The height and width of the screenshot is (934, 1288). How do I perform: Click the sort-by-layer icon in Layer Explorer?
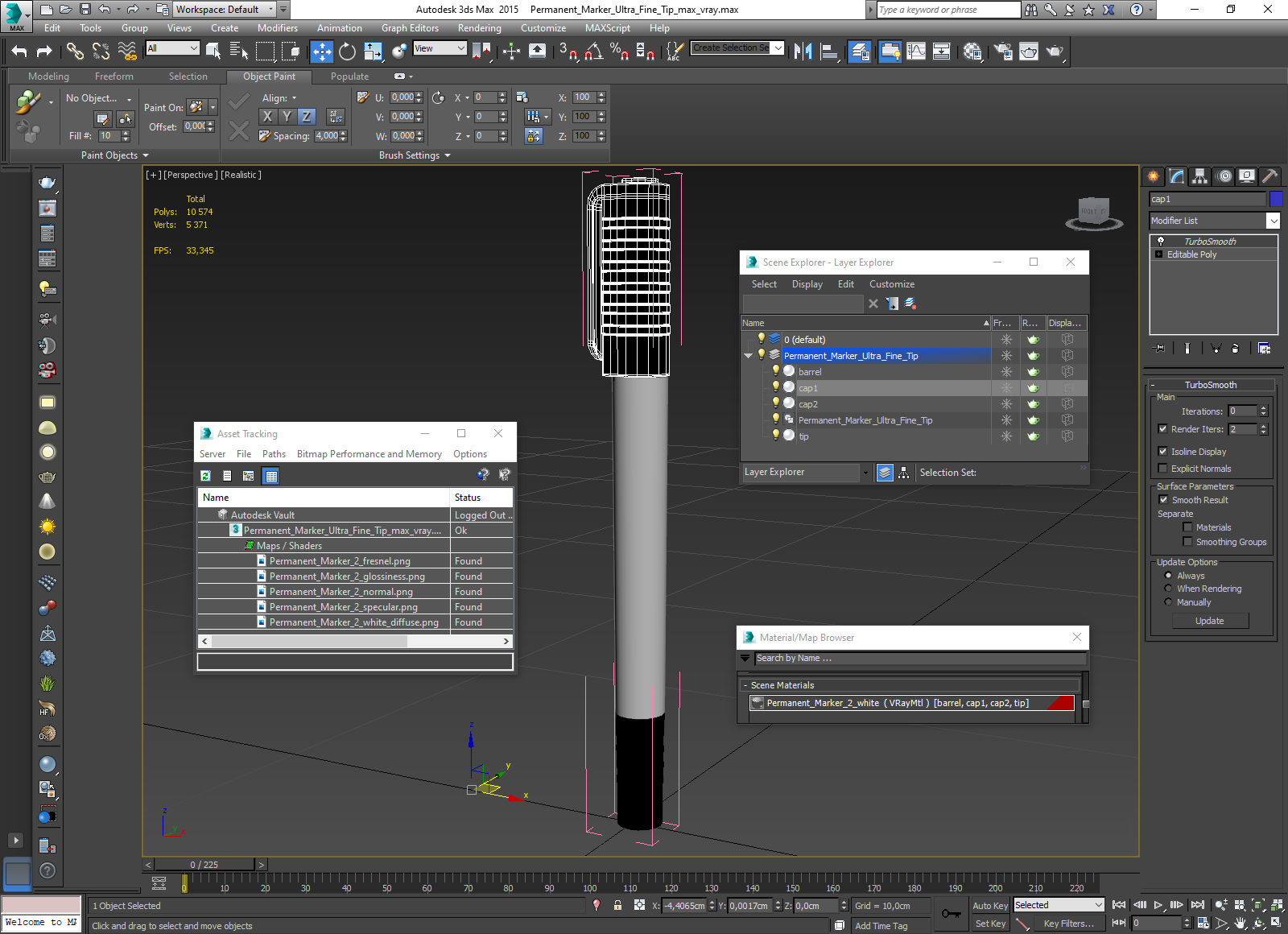(x=885, y=473)
